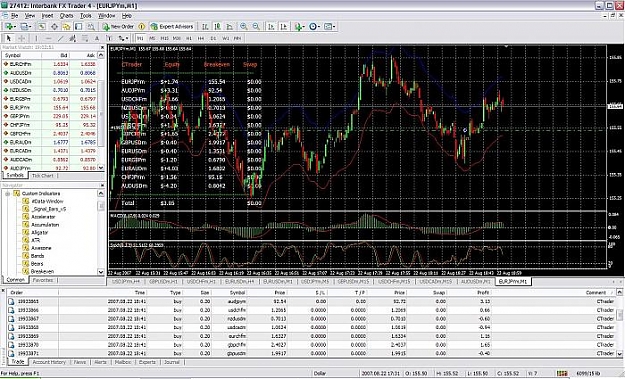Click the yellow MetaEditor icon
This screenshot has width=625, height=379.
142,27
